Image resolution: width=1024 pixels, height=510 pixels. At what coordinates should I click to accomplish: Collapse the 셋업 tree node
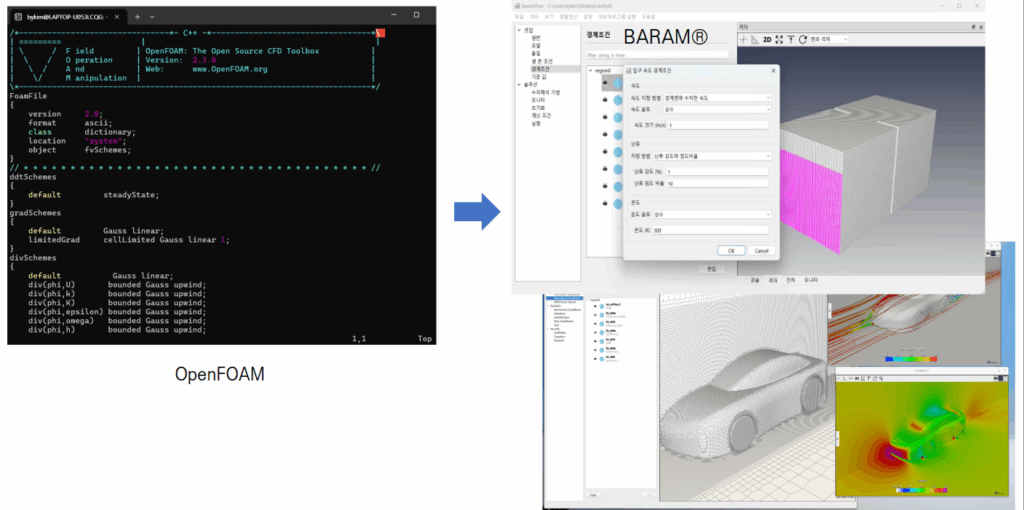click(520, 30)
